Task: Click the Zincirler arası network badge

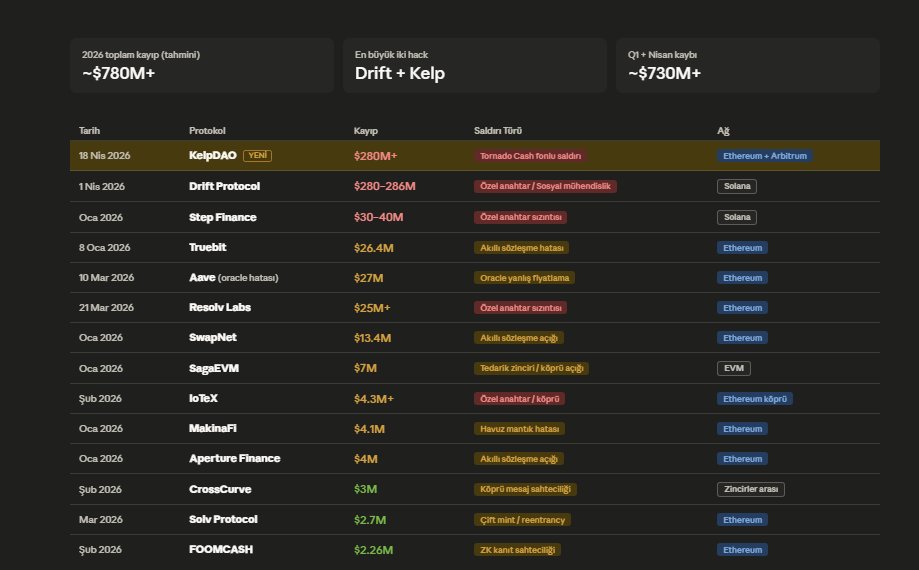Action: click(750, 489)
